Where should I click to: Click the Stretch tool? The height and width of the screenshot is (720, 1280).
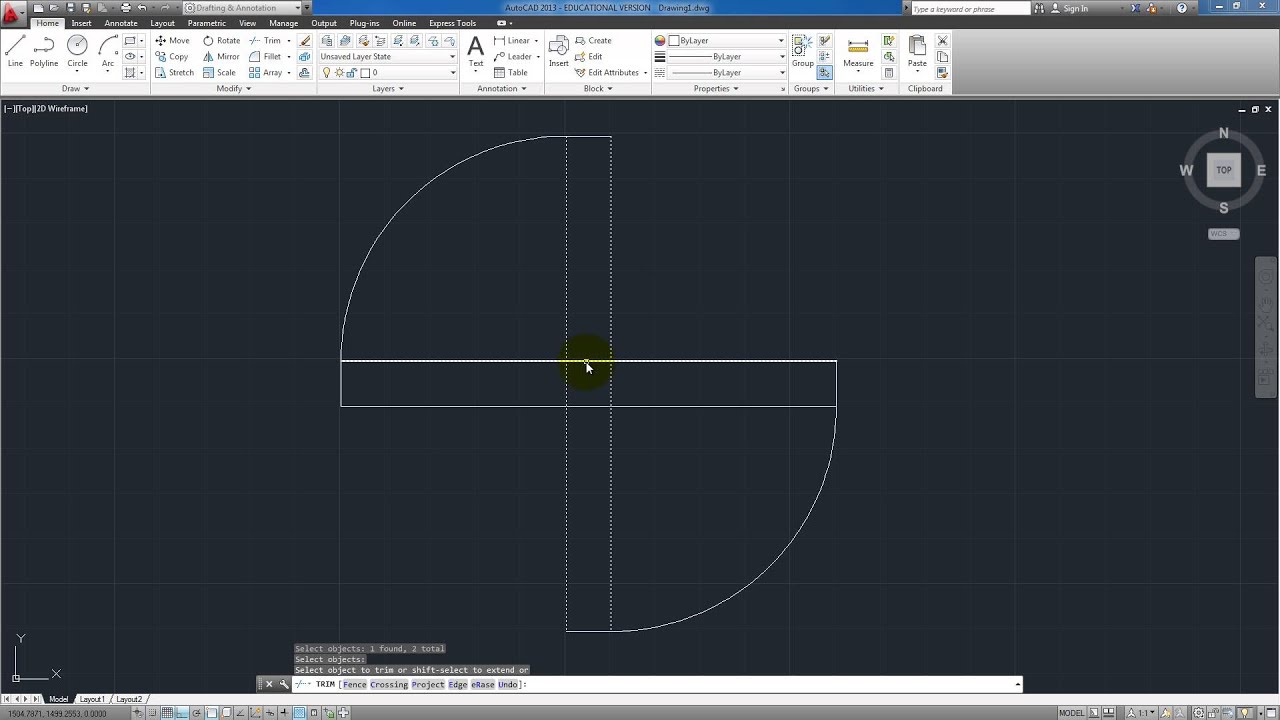coord(174,73)
